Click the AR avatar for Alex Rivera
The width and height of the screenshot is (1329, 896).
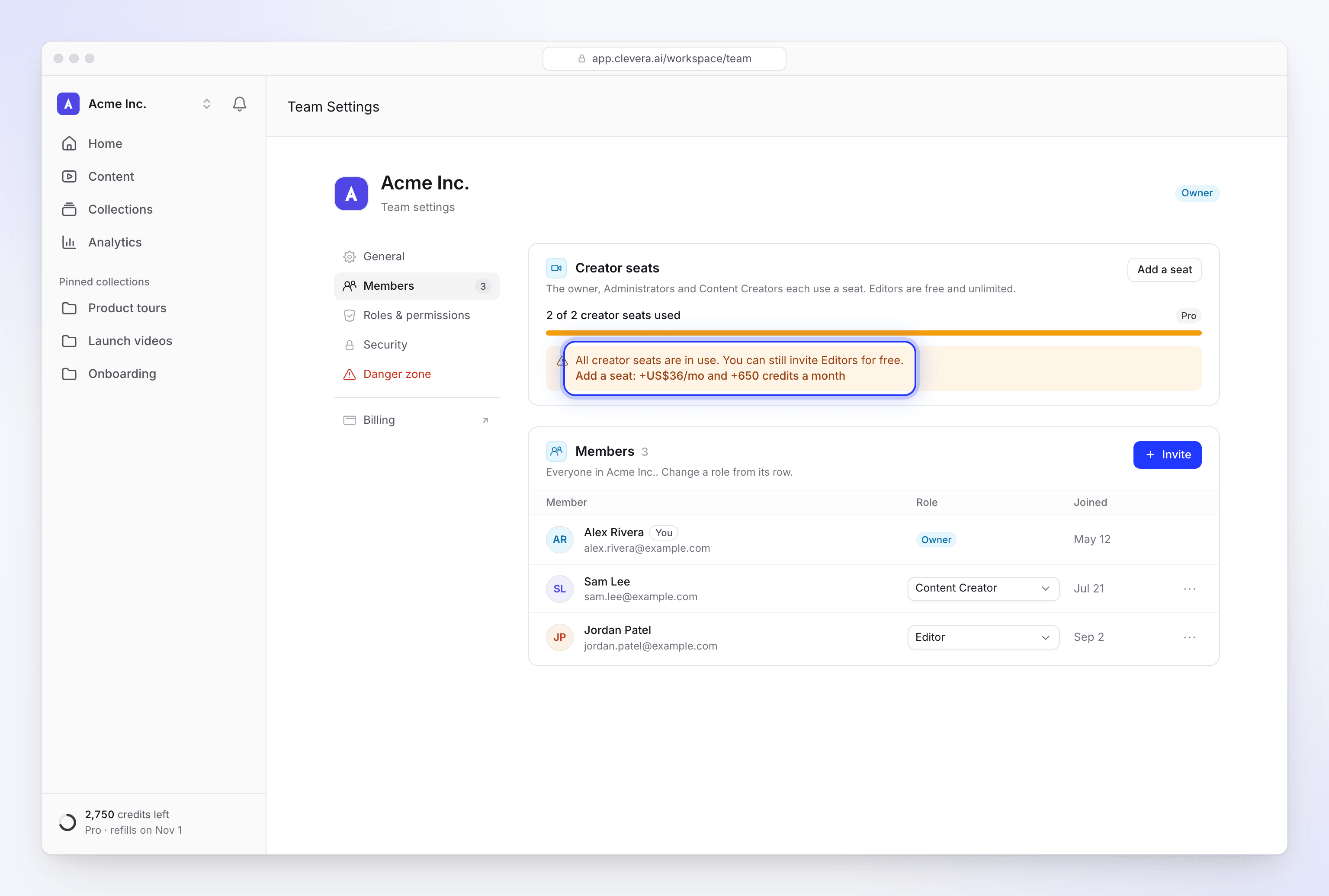560,540
